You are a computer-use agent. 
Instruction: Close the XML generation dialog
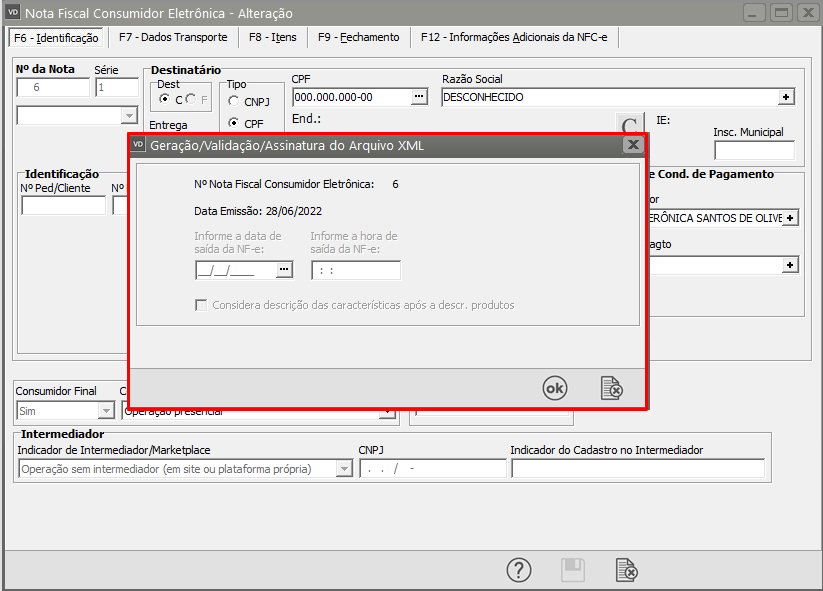(632, 145)
